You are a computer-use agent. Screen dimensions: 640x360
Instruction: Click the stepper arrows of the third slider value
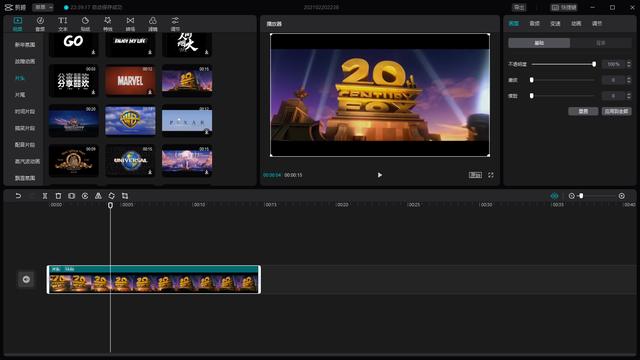tap(629, 96)
